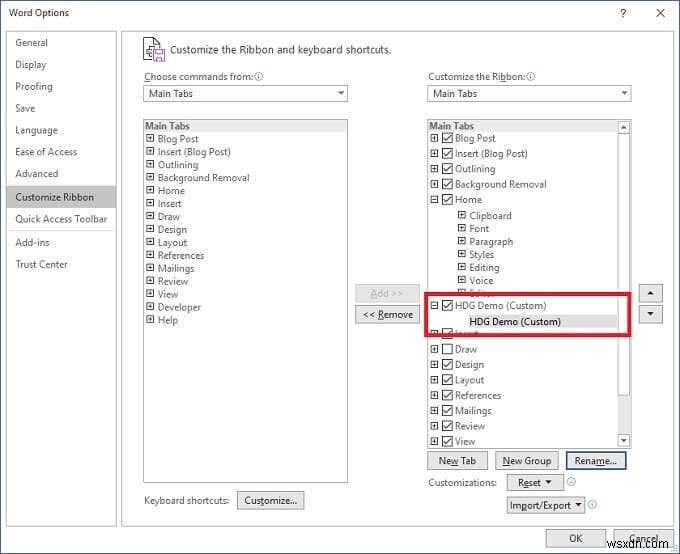680x554 pixels.
Task: Expand Clipboard group under Home
Action: (x=462, y=215)
